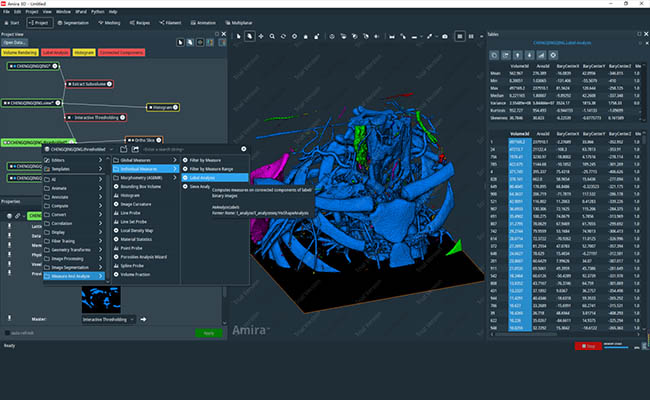Click the module search string field
650x400 pixels.
click(x=190, y=149)
